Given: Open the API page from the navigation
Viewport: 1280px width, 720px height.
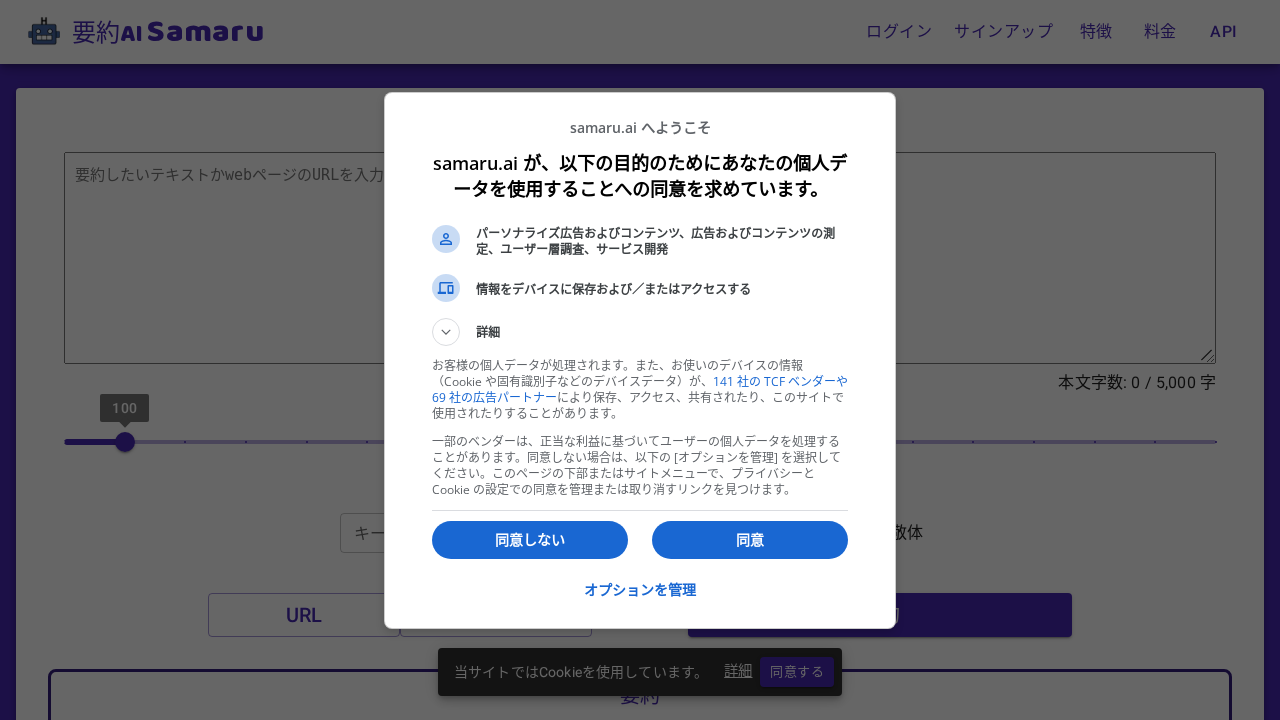Looking at the screenshot, I should pos(1223,31).
